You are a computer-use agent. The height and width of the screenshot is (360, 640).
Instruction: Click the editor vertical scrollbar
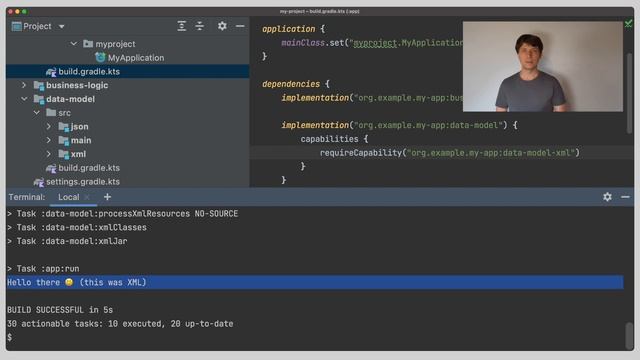(629, 92)
